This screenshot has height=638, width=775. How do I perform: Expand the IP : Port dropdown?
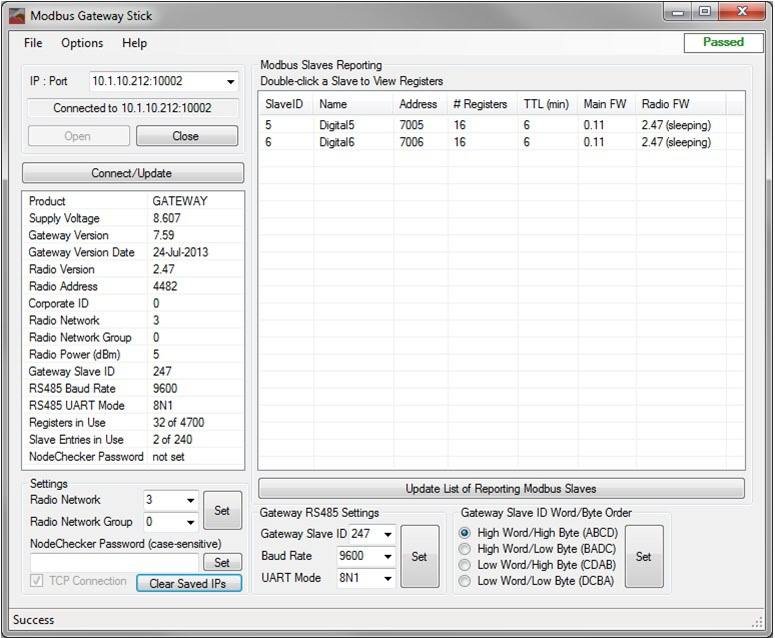(x=231, y=81)
